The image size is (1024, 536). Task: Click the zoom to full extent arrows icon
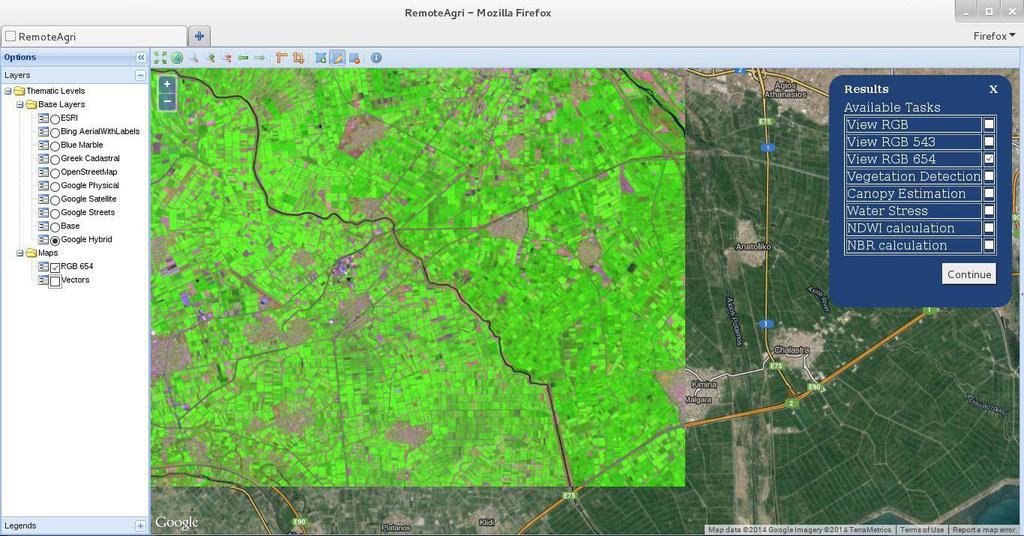click(160, 58)
